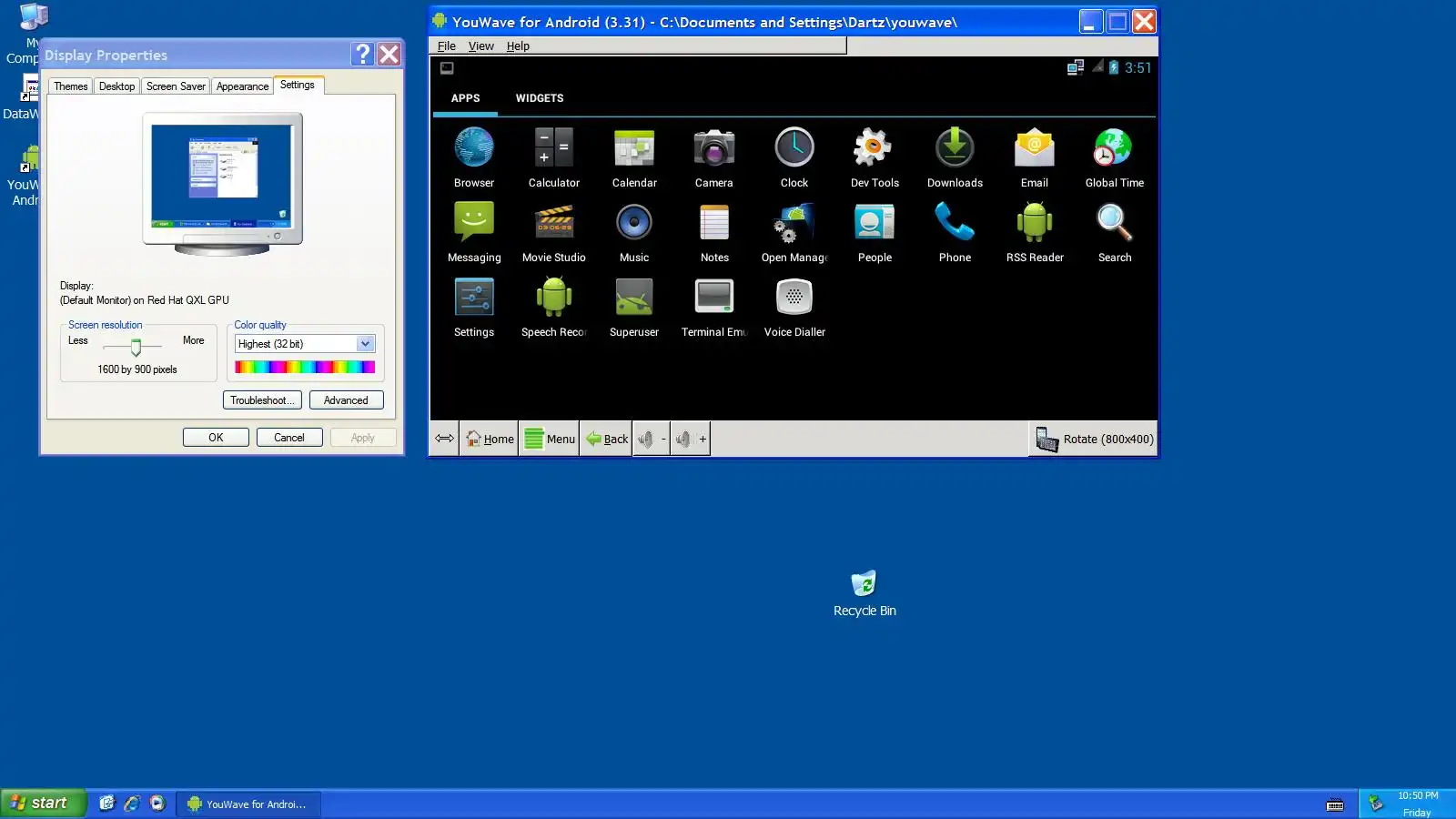Image resolution: width=1456 pixels, height=819 pixels.
Task: Click Rotate (800x400) button
Action: pos(1094,439)
